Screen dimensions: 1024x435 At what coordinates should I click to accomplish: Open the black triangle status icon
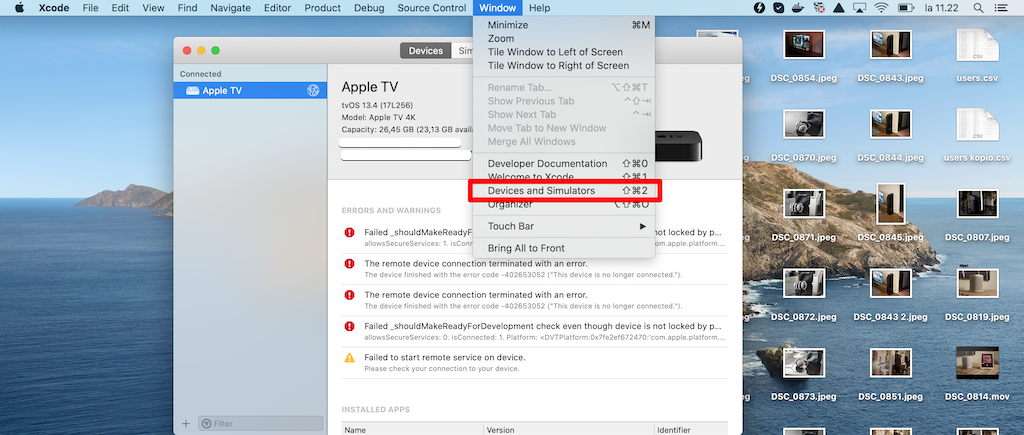pos(839,8)
